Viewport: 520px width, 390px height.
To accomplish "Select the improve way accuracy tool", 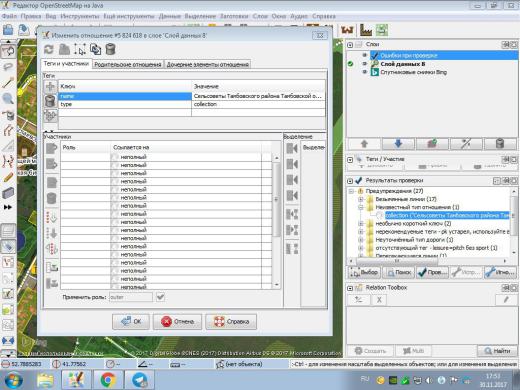I will (x=8, y=161).
